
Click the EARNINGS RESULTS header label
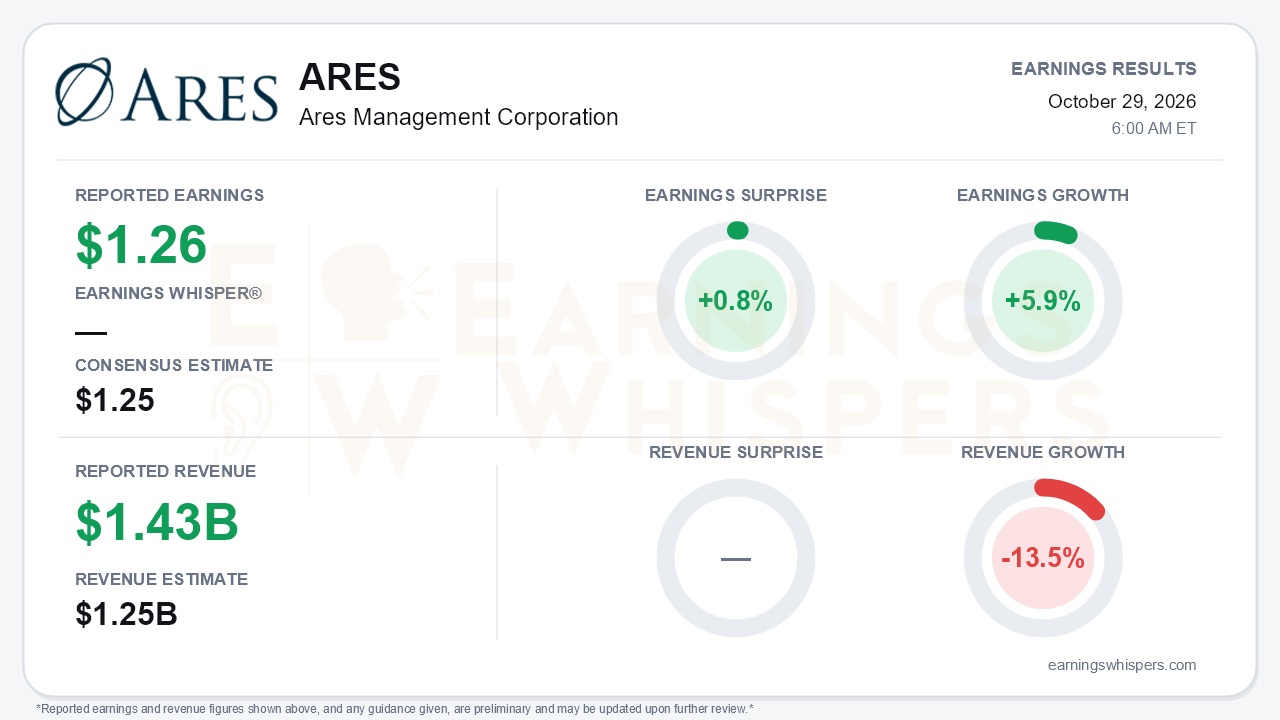(1104, 69)
